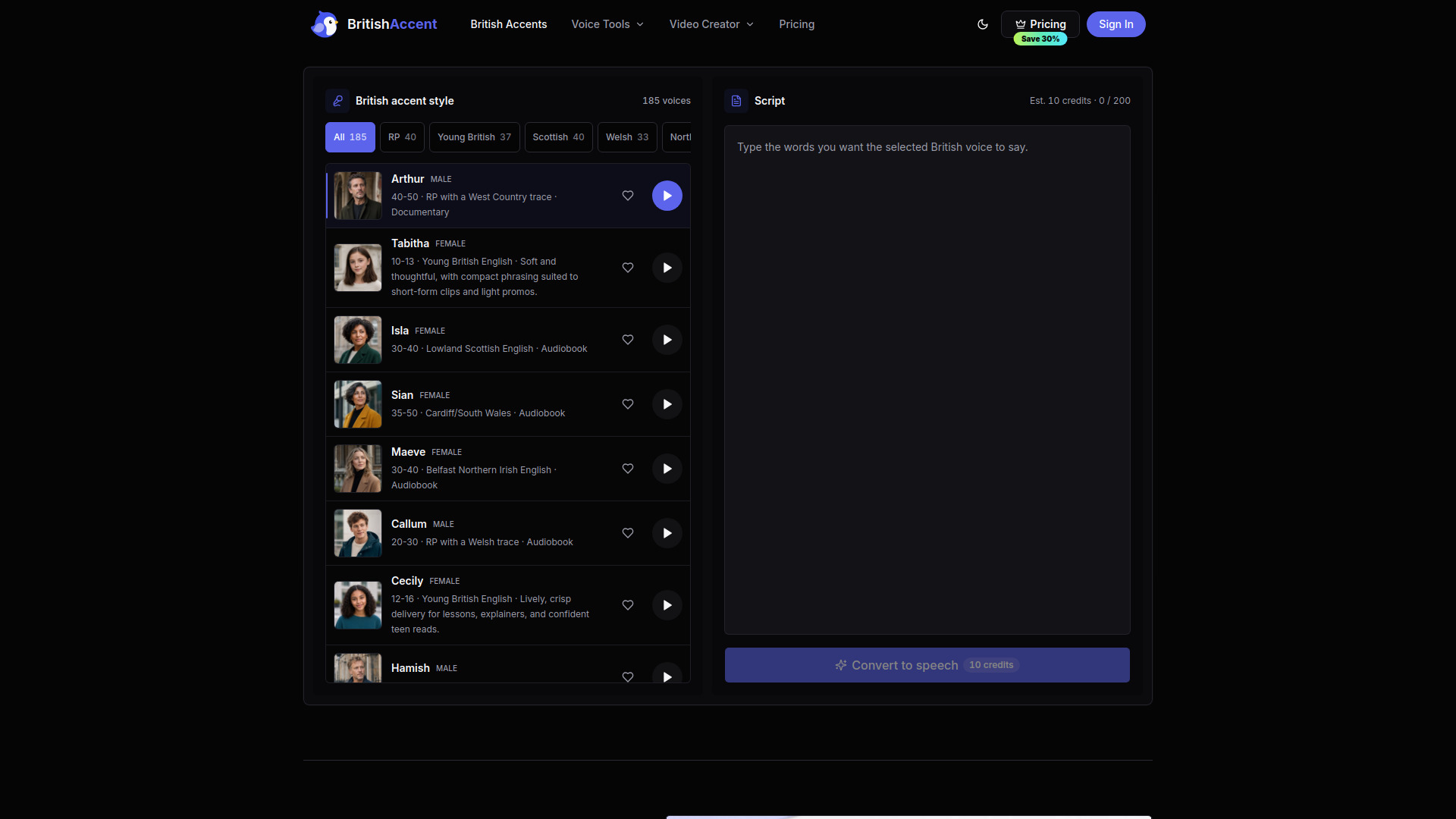
Task: Favorite the Callum voice
Action: (x=628, y=533)
